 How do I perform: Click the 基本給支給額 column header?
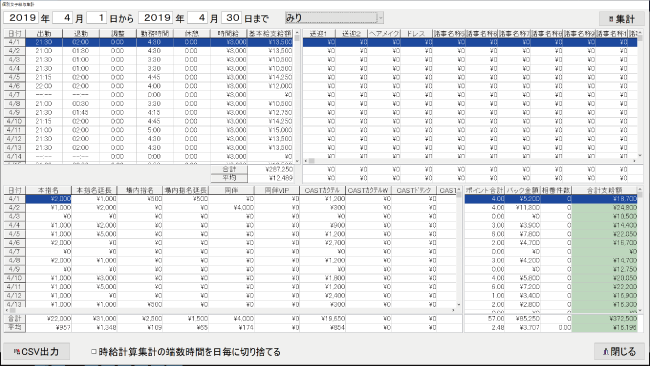270,33
